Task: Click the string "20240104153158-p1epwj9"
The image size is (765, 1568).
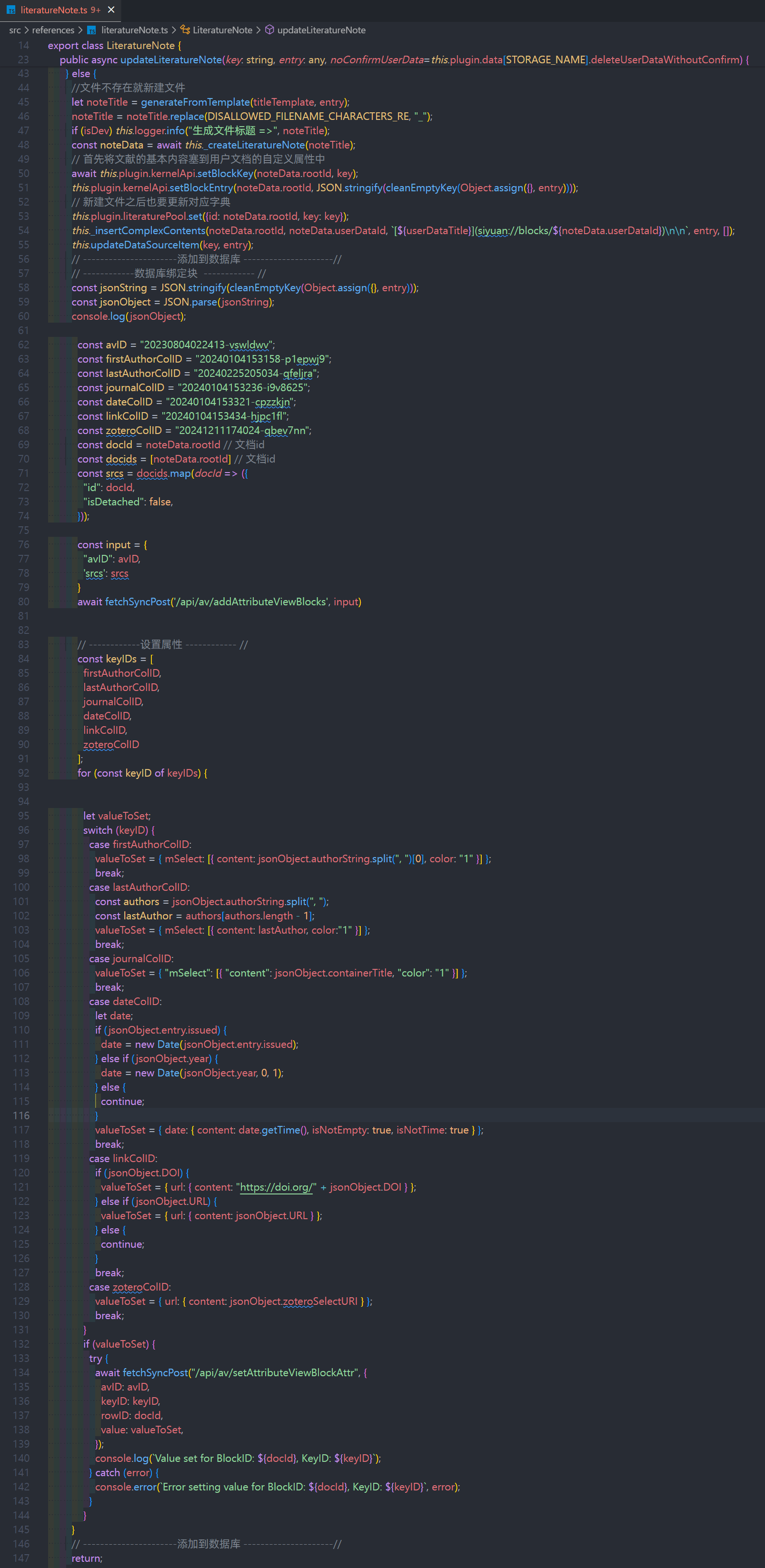Action: (262, 359)
